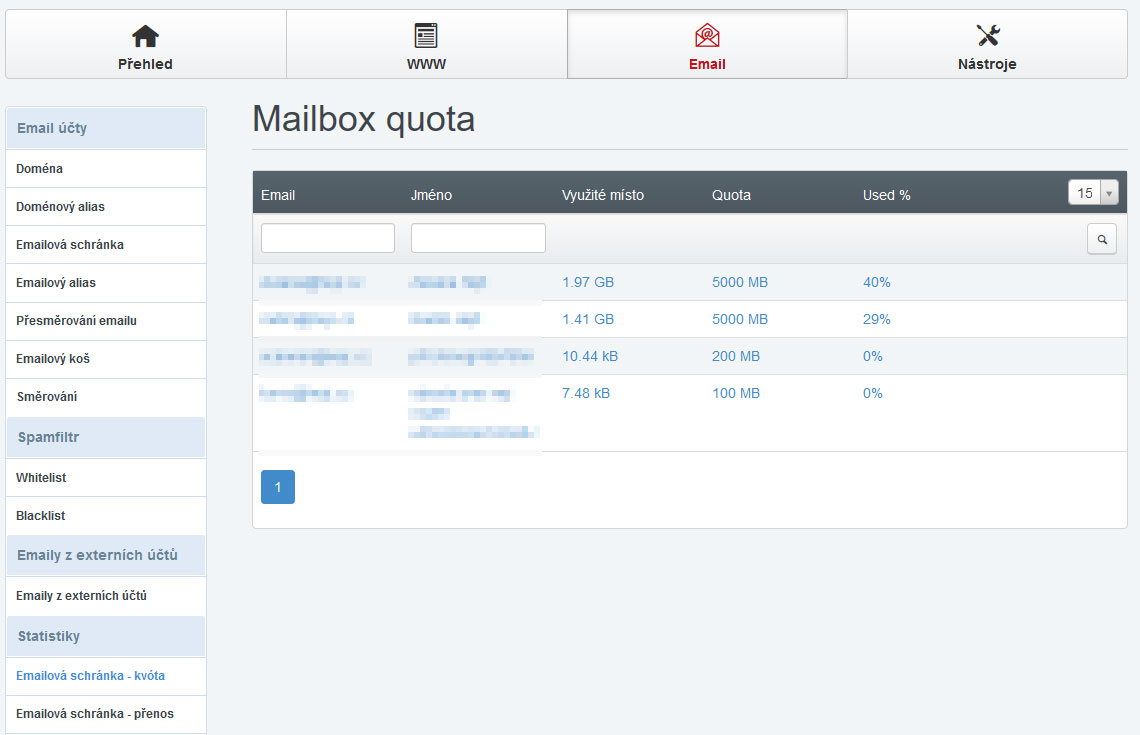
Task: Click the Přehled home icon
Action: 145,36
